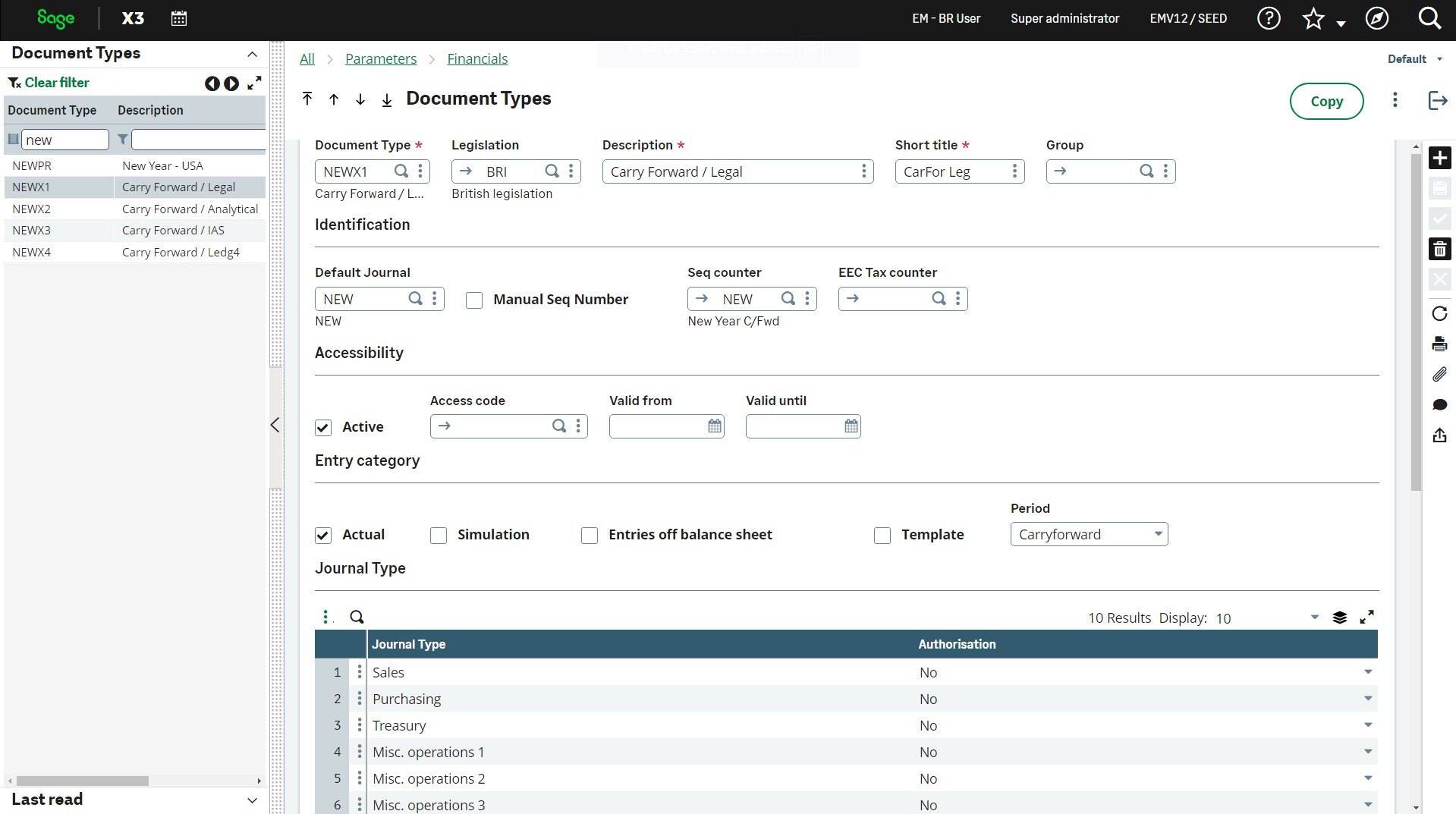Screen dimensions: 1456x814
Task: Open Misc. operations 1 authorisation dropdown
Action: pos(1368,752)
